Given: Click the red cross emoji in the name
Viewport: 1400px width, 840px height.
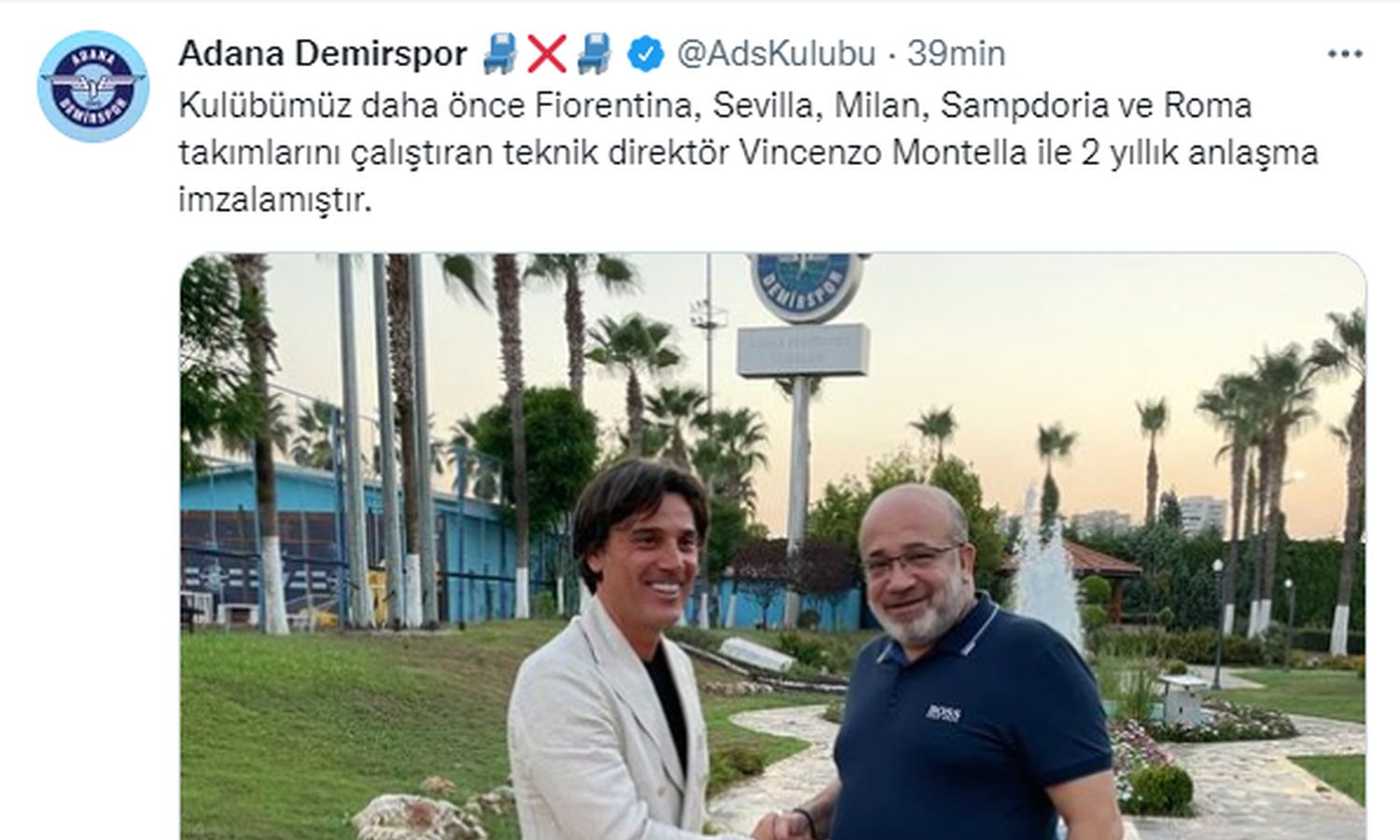Looking at the screenshot, I should tap(547, 54).
